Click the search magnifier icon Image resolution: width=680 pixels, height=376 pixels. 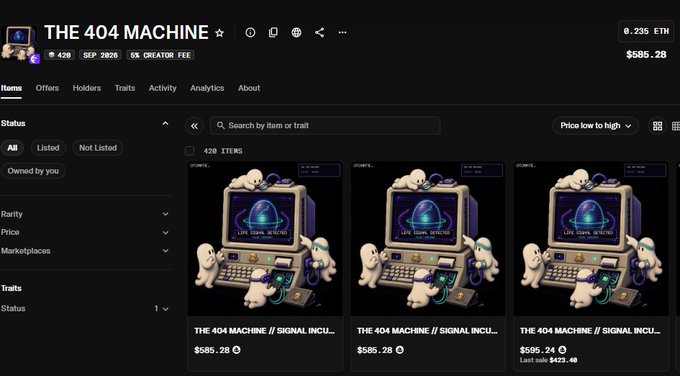[221, 125]
